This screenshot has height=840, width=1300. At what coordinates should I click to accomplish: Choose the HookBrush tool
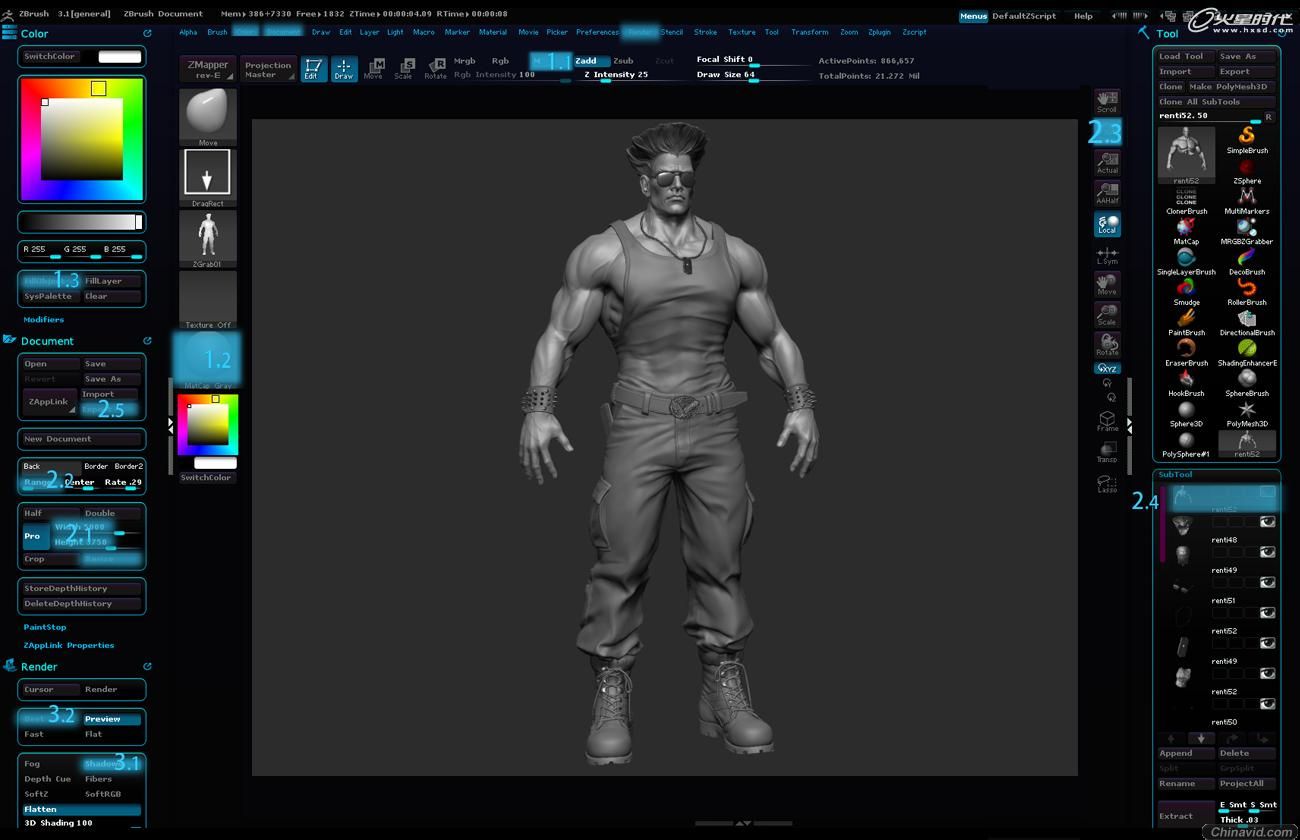pos(1186,381)
